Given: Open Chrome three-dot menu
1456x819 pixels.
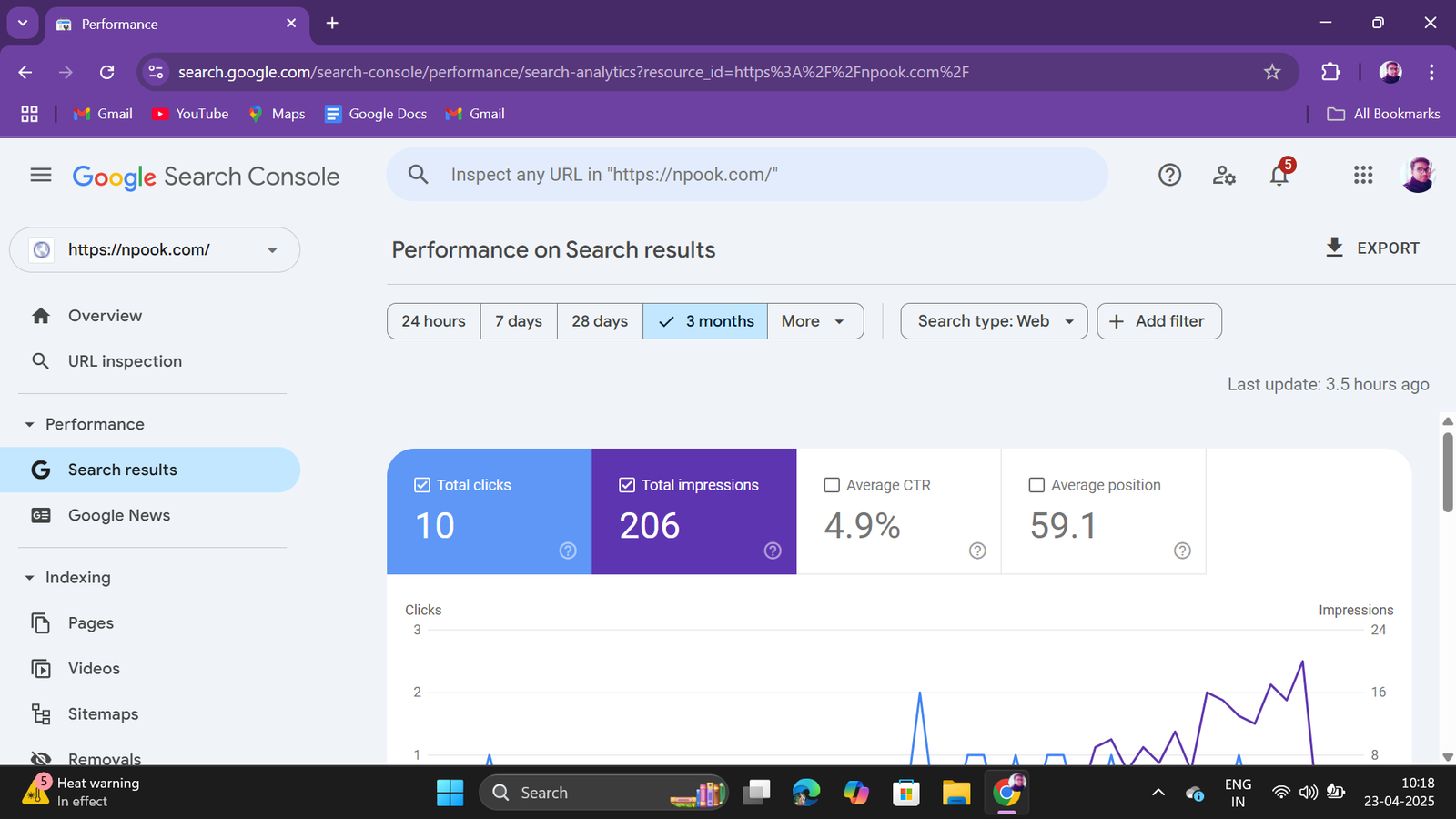Looking at the screenshot, I should tap(1431, 72).
